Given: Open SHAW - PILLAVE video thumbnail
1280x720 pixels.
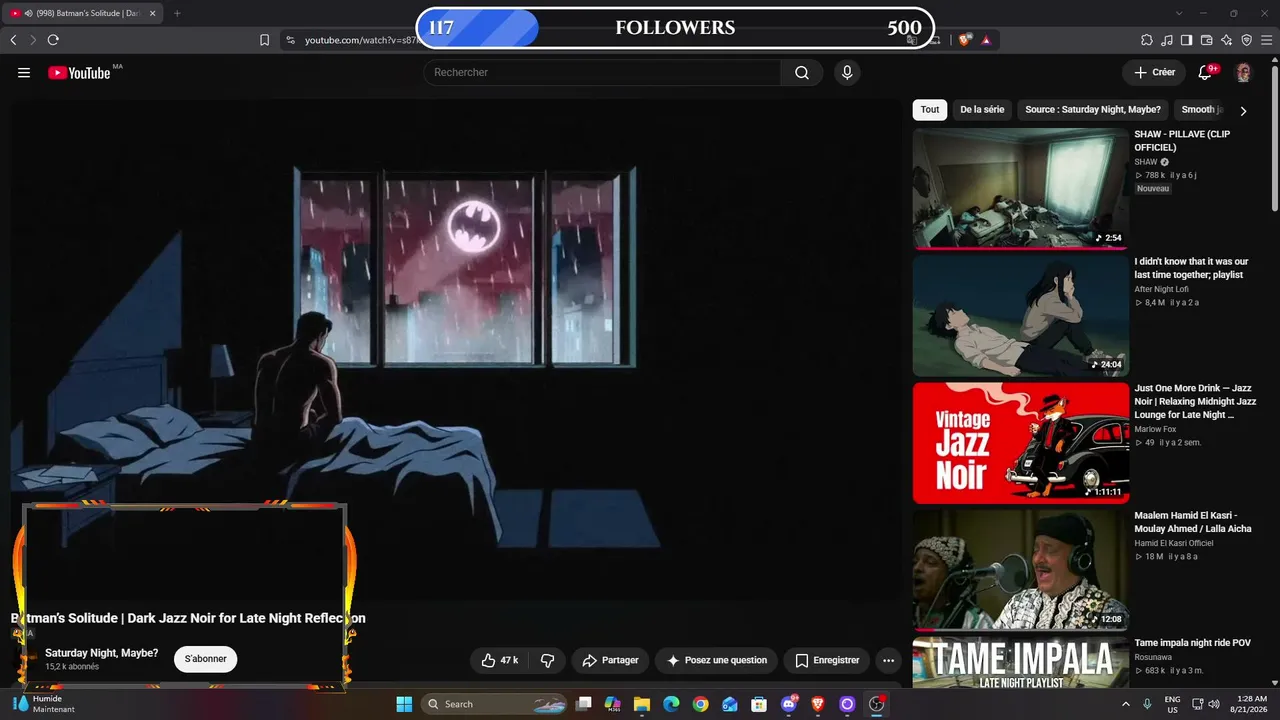Looking at the screenshot, I should [1020, 188].
